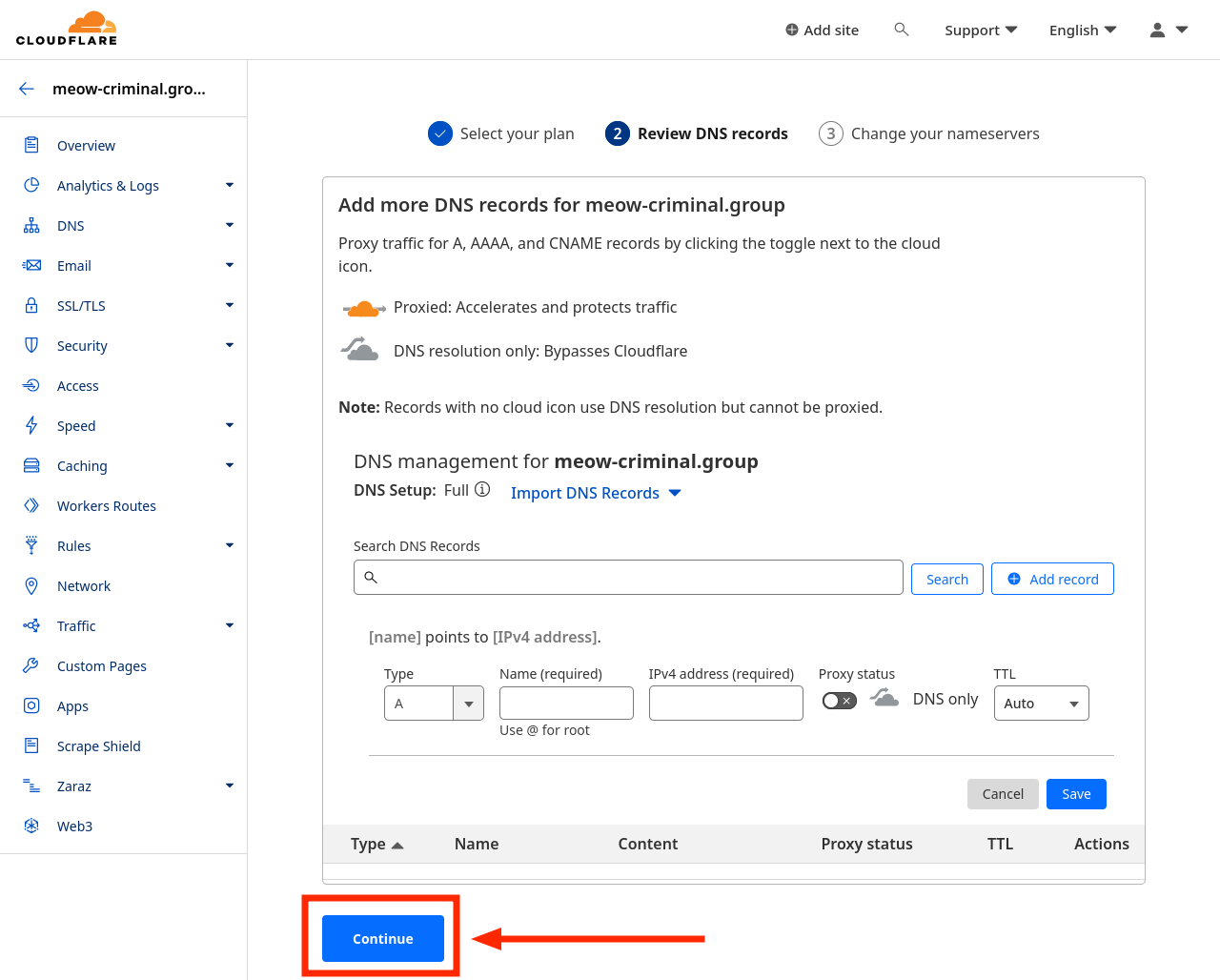
Task: Click the Access arrow icon in sidebar
Action: pyautogui.click(x=31, y=385)
